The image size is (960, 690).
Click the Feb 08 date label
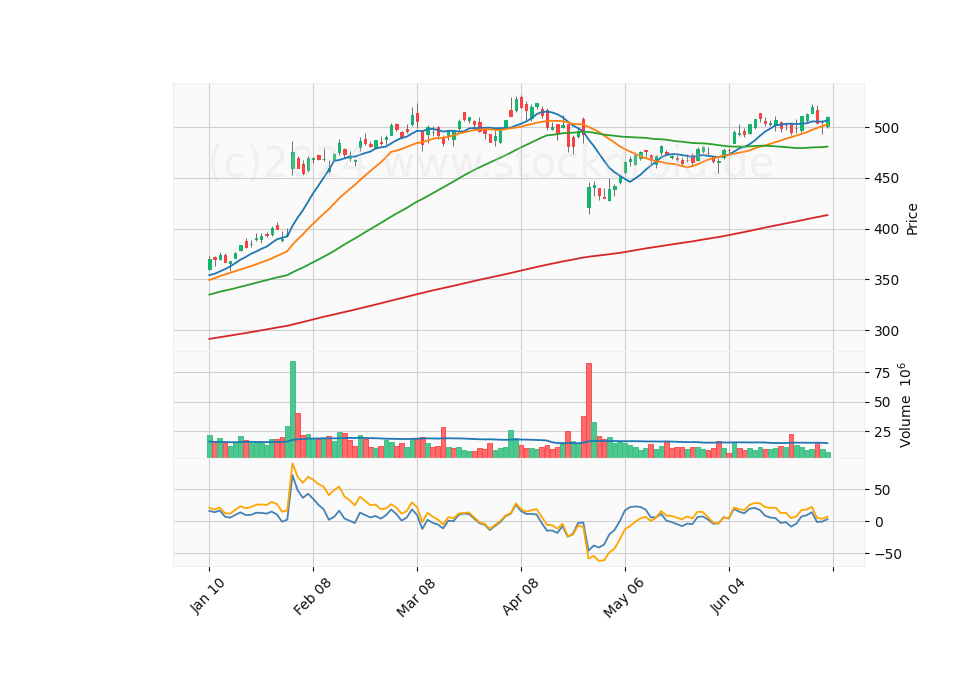(x=312, y=596)
